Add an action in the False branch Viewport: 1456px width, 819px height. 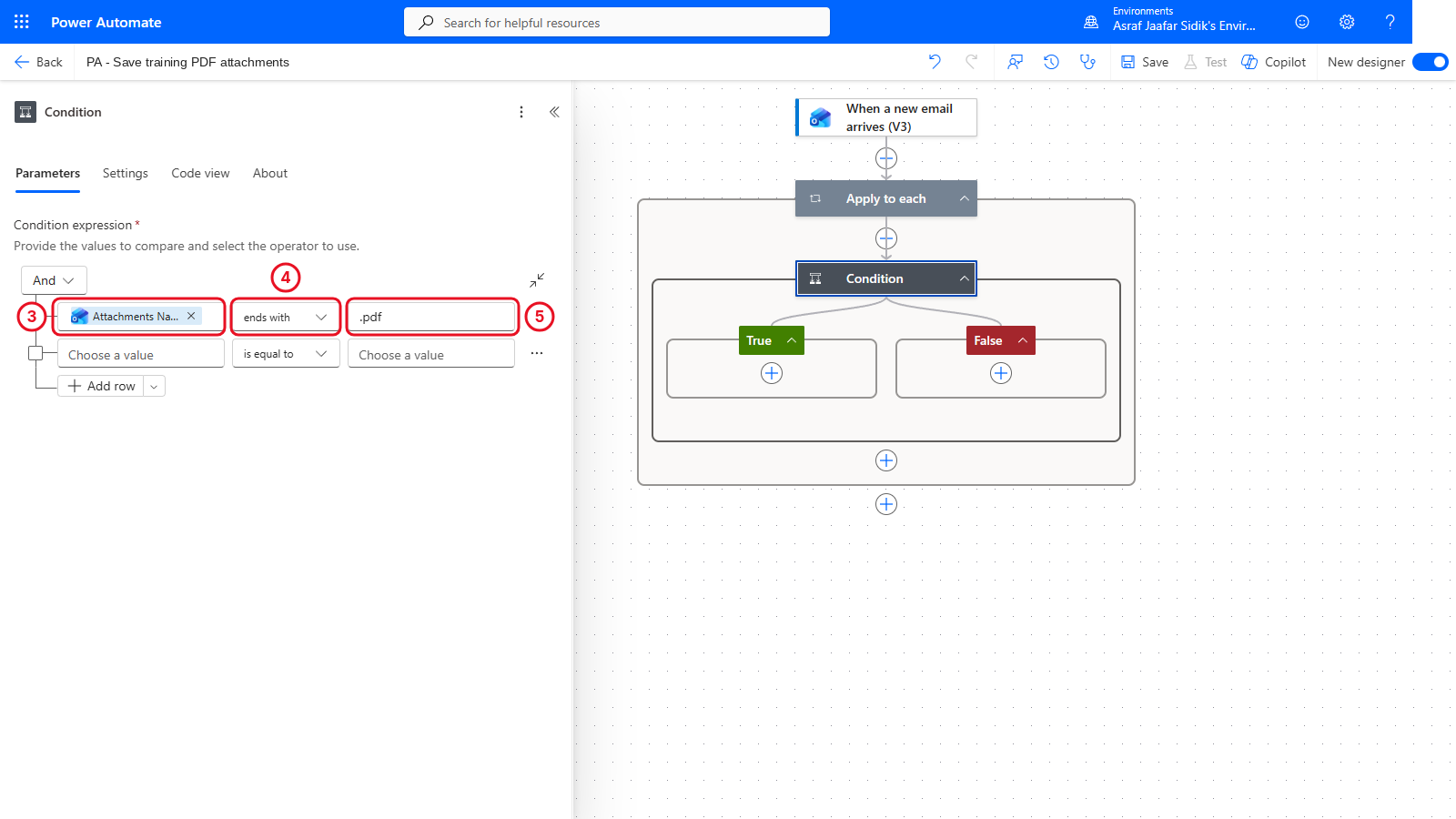(1001, 373)
